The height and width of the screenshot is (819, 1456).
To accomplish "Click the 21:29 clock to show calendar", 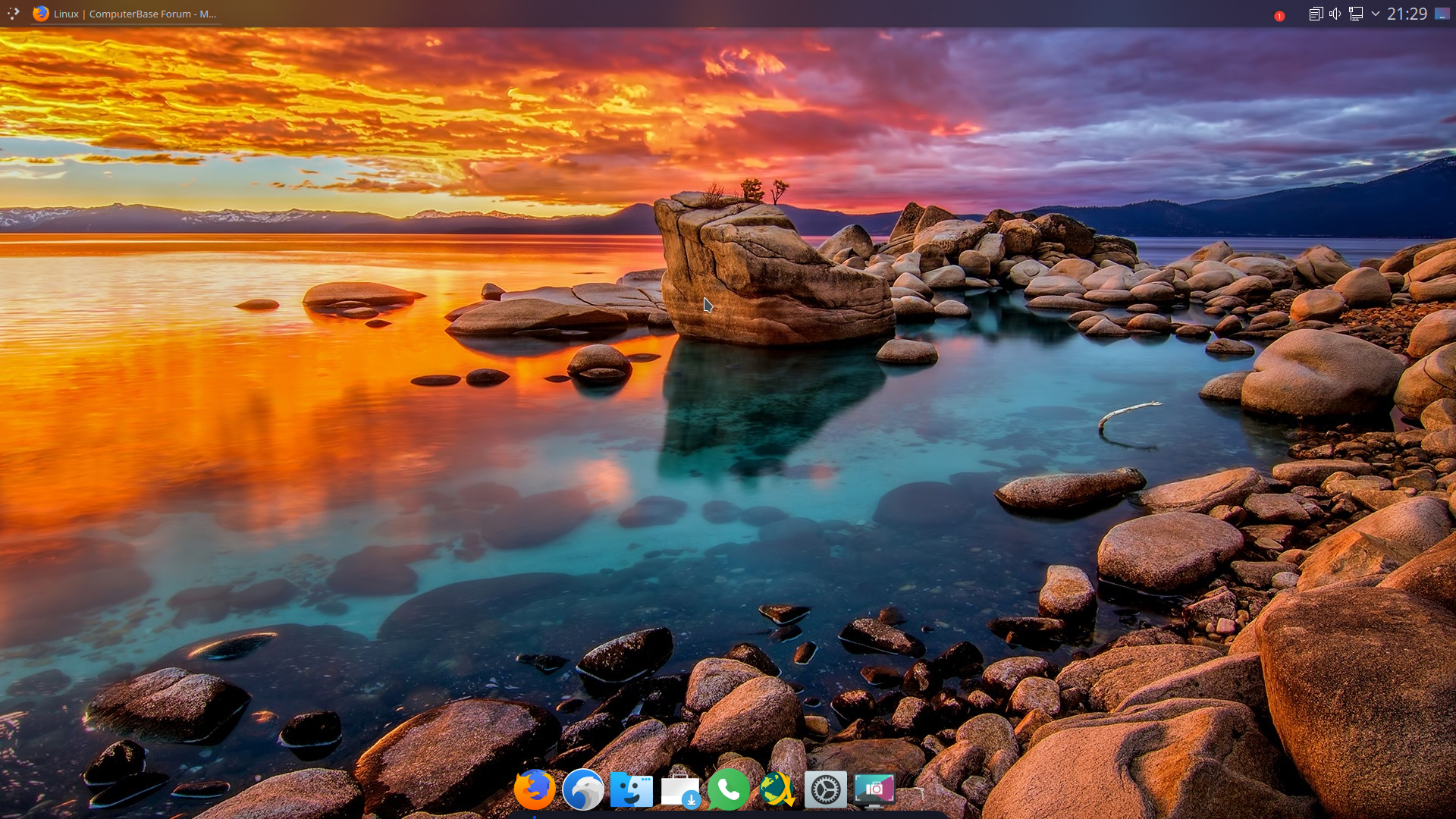I will pyautogui.click(x=1407, y=14).
